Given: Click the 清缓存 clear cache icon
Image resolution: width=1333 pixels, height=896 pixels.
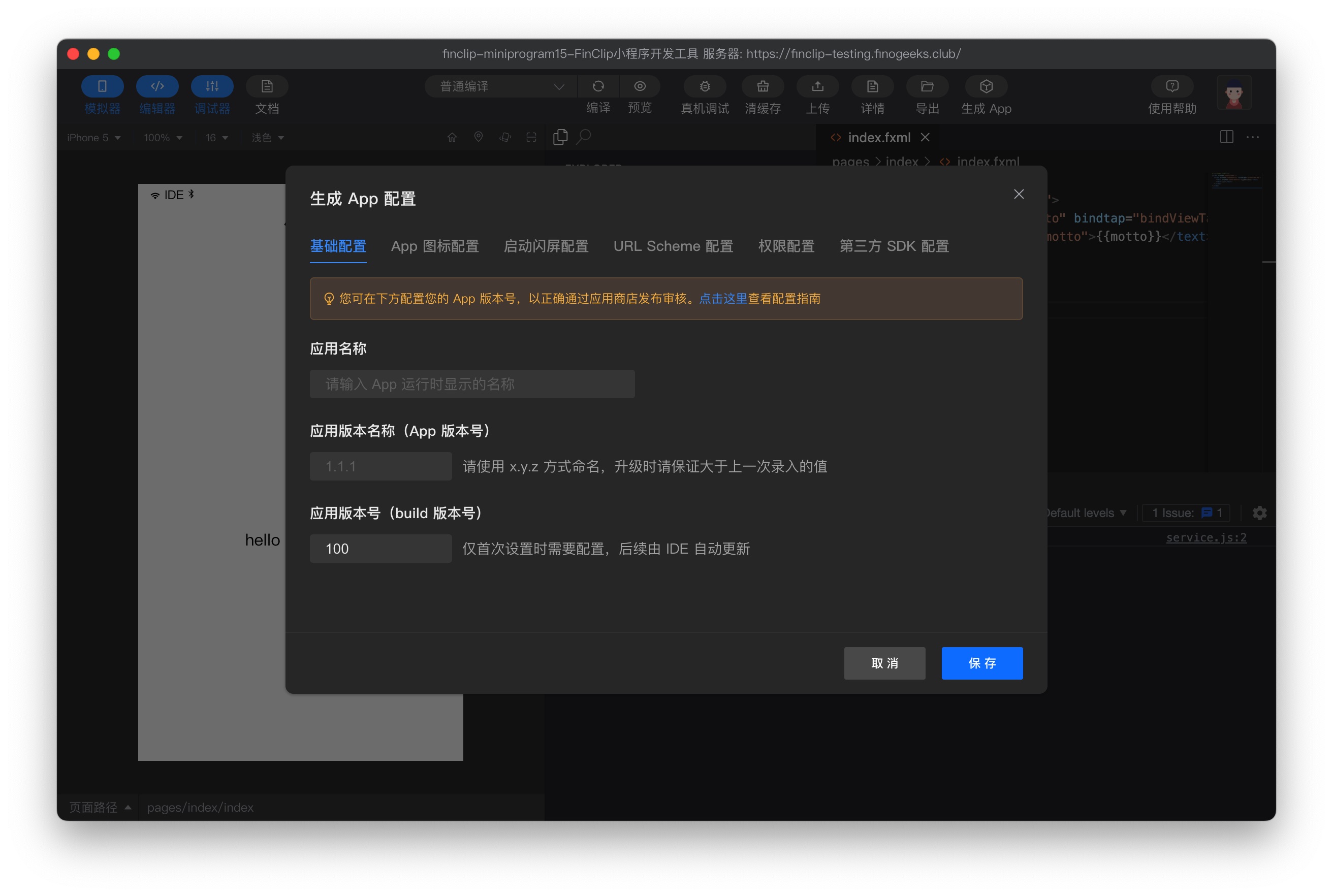Looking at the screenshot, I should pos(763,86).
